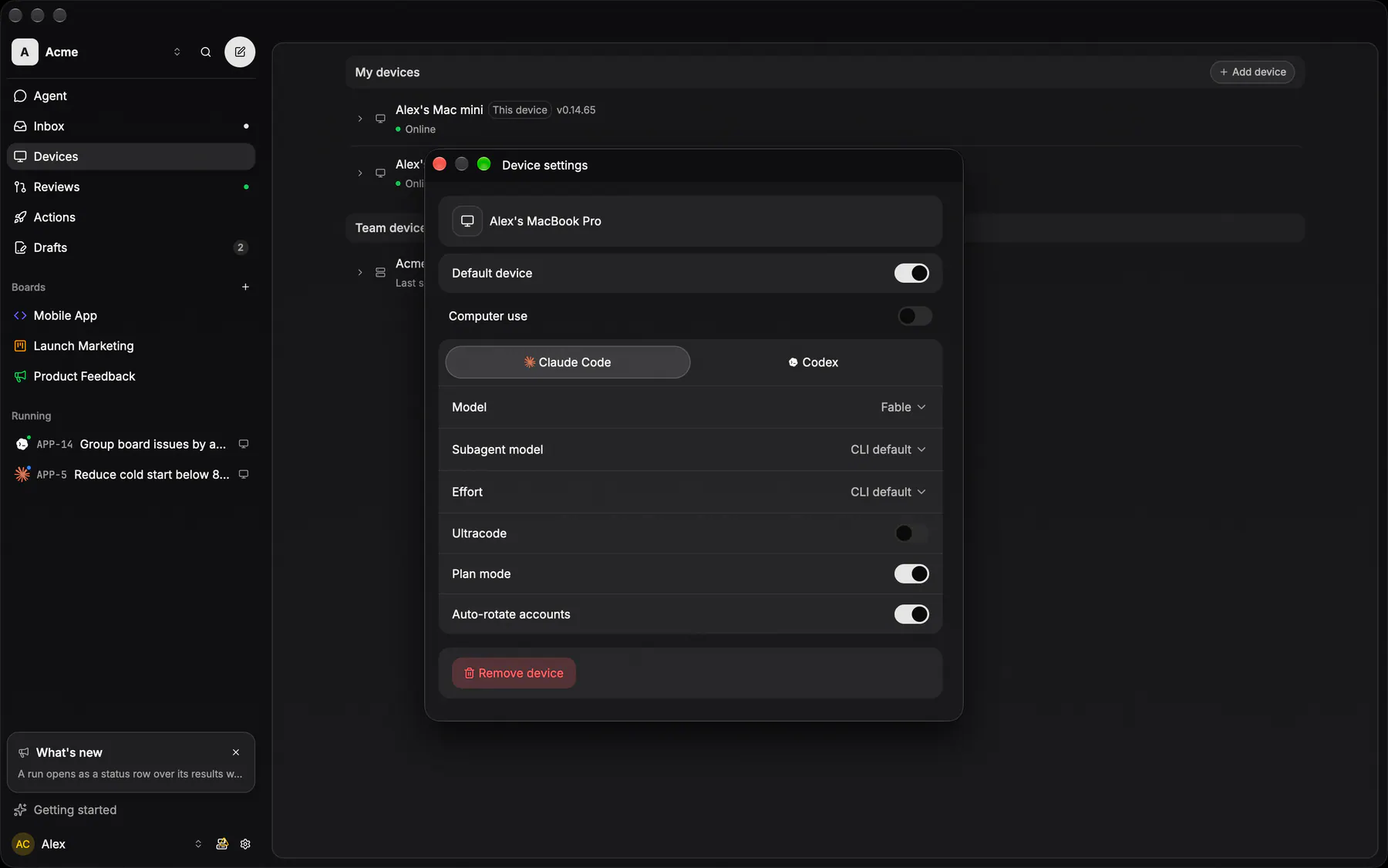Open the Subagent model dropdown
The image size is (1388, 868).
(x=888, y=449)
